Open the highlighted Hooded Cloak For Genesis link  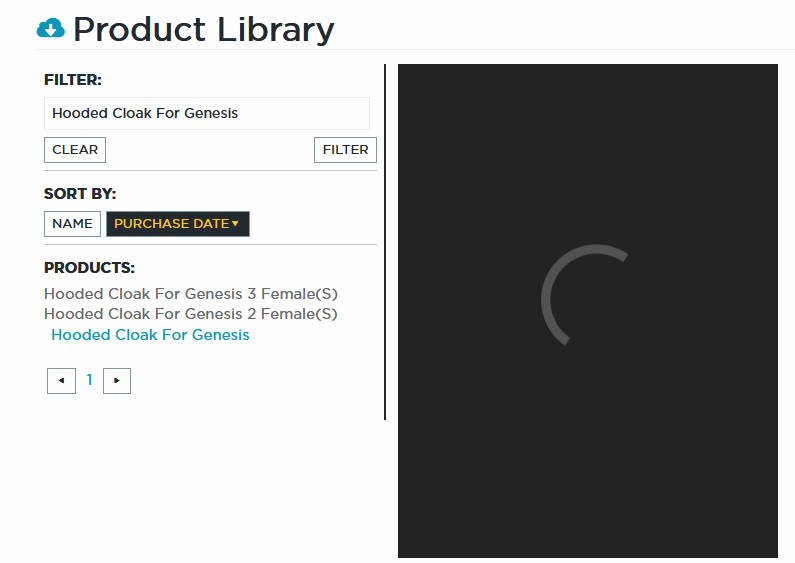point(150,335)
